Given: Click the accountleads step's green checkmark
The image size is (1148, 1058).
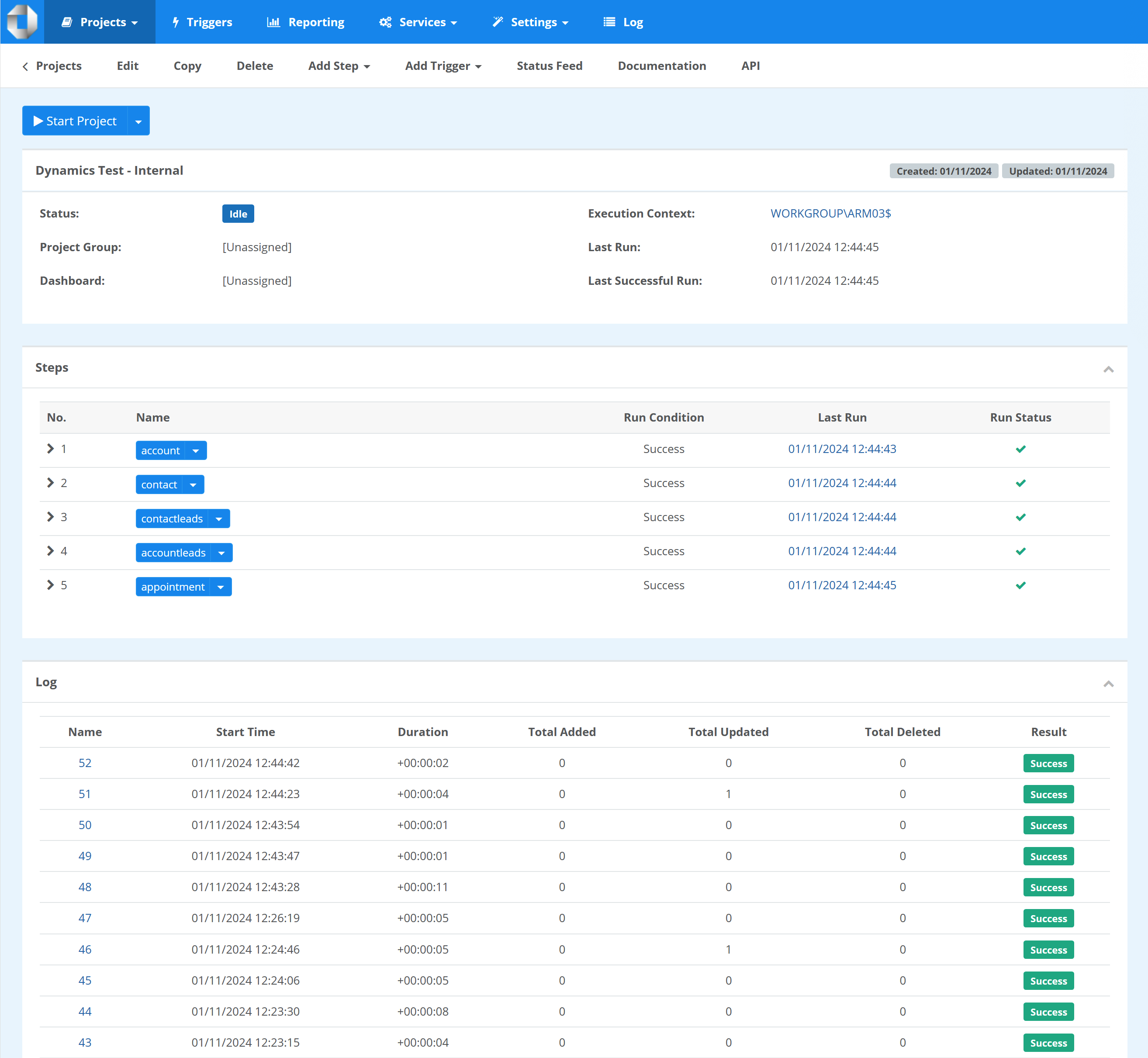Looking at the screenshot, I should click(x=1020, y=551).
